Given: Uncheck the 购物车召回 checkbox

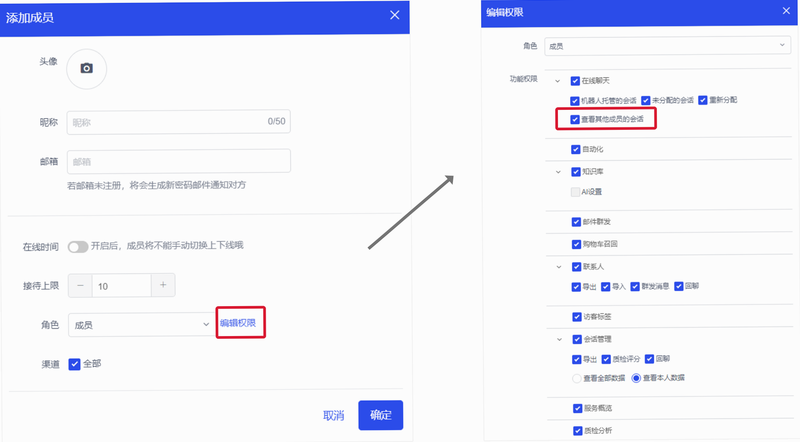Looking at the screenshot, I should (x=576, y=244).
